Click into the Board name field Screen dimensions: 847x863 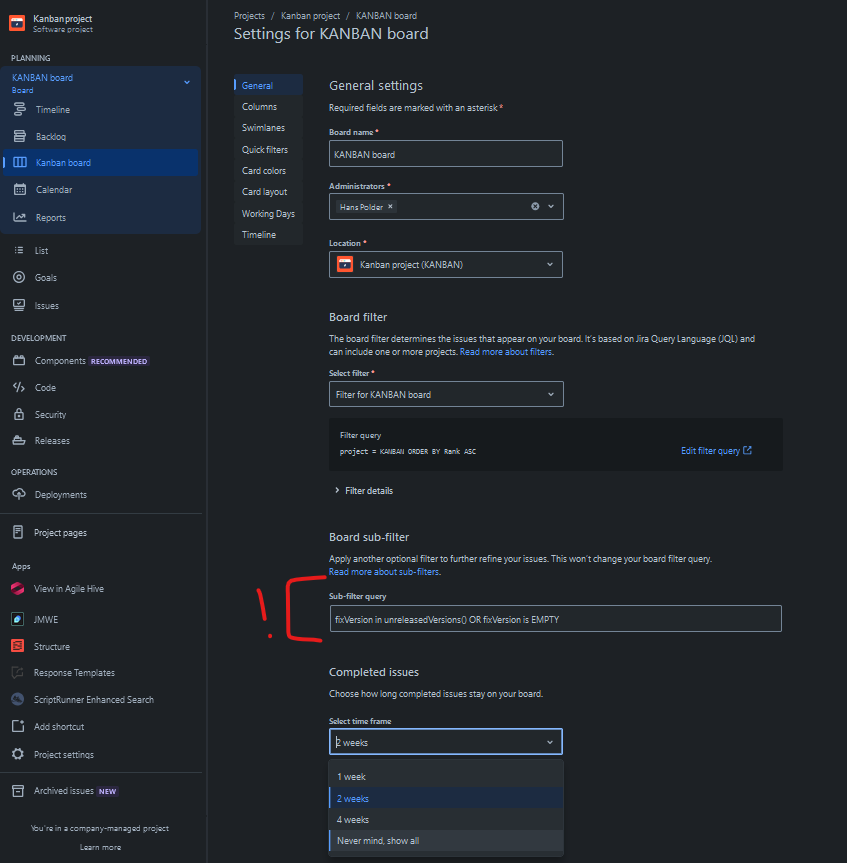coord(446,154)
